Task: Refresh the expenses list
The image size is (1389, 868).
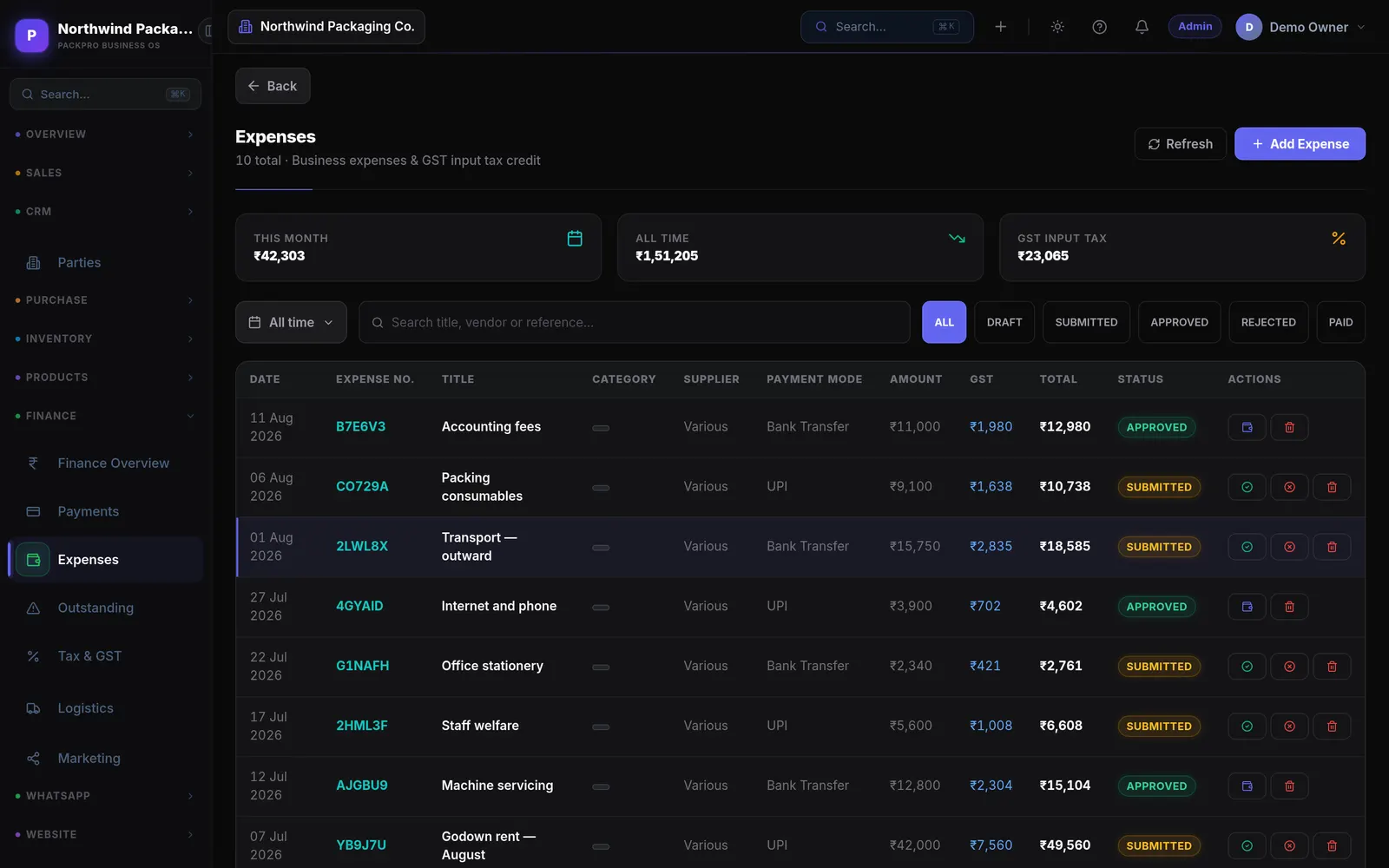Action: click(x=1180, y=144)
